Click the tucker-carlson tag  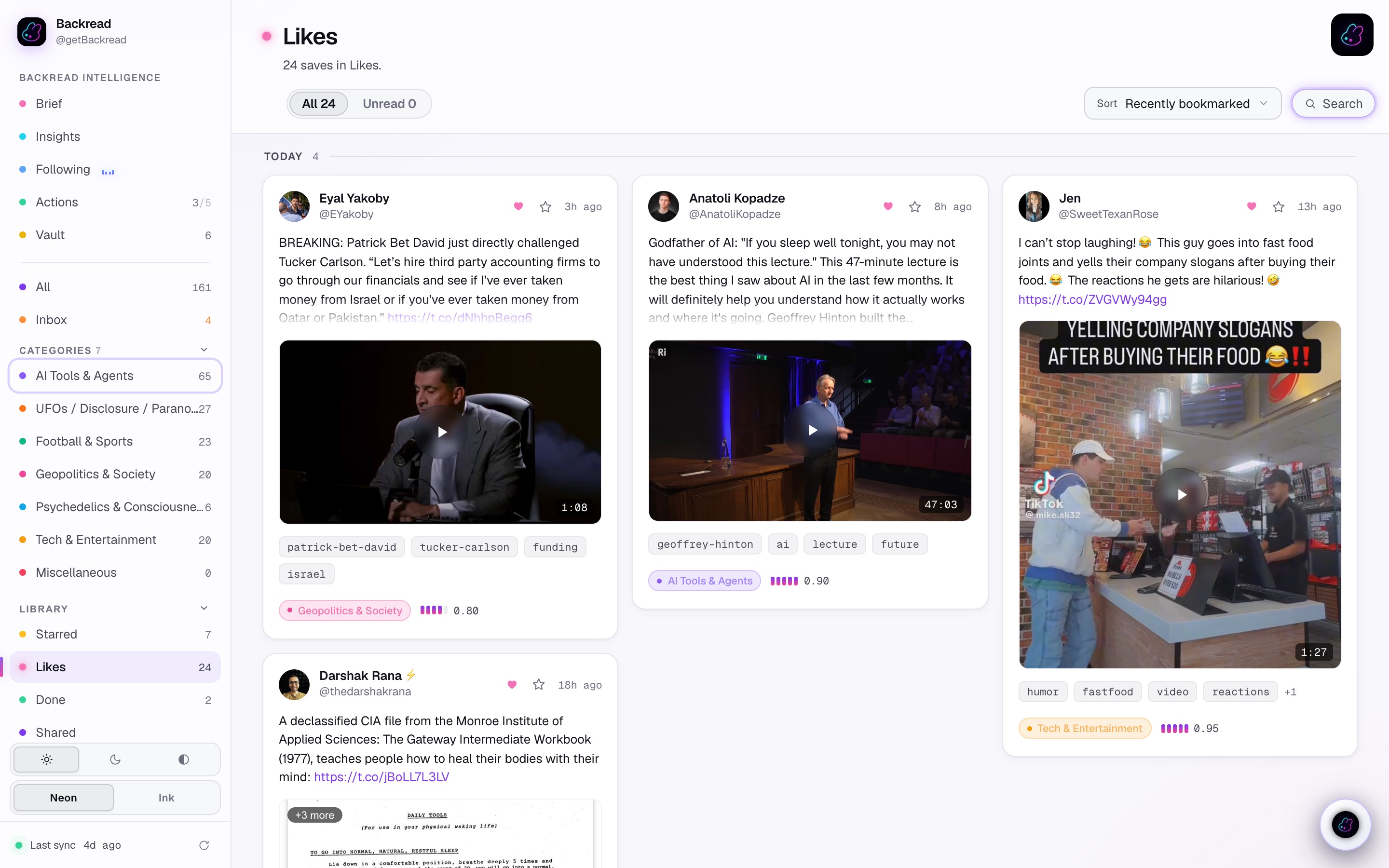click(464, 547)
